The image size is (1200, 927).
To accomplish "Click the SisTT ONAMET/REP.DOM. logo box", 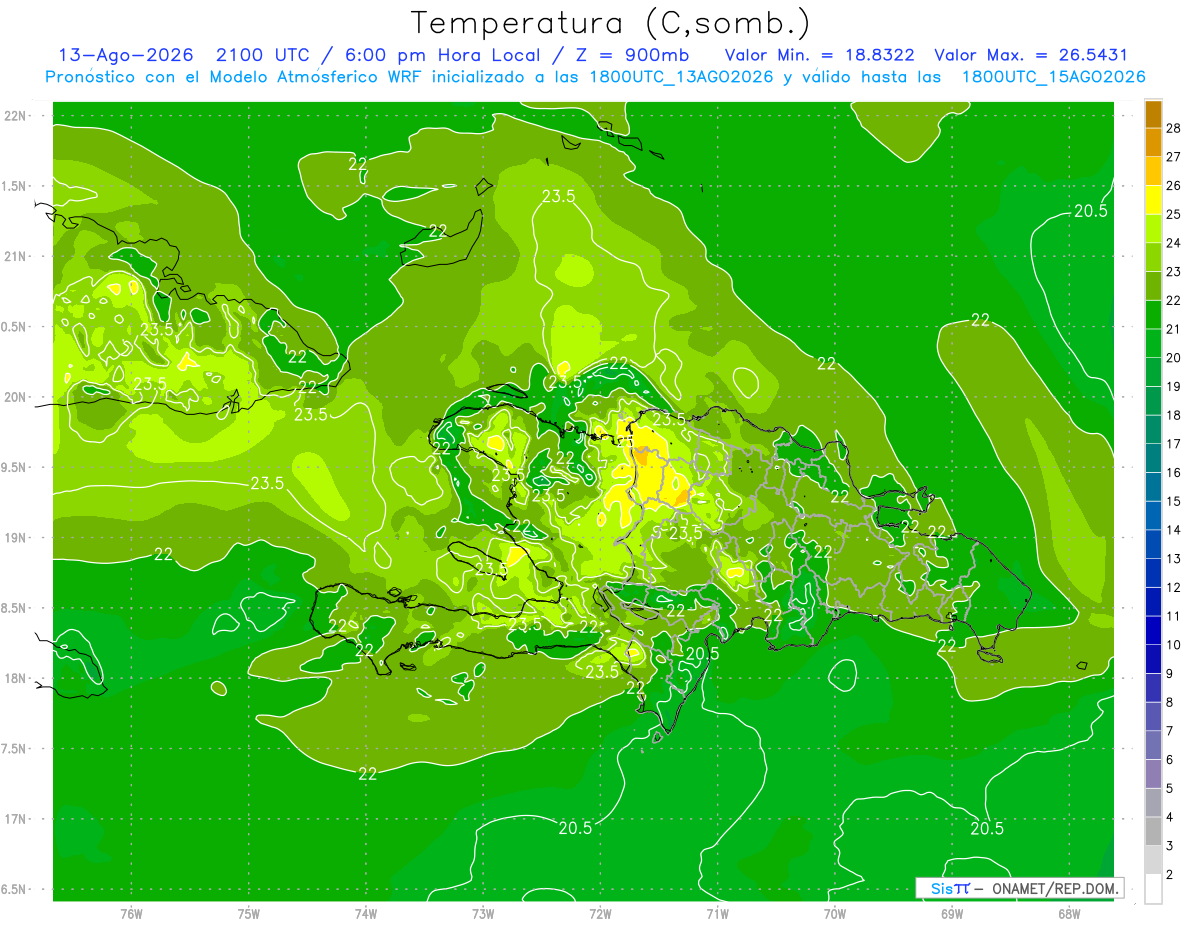I will pyautogui.click(x=1020, y=888).
